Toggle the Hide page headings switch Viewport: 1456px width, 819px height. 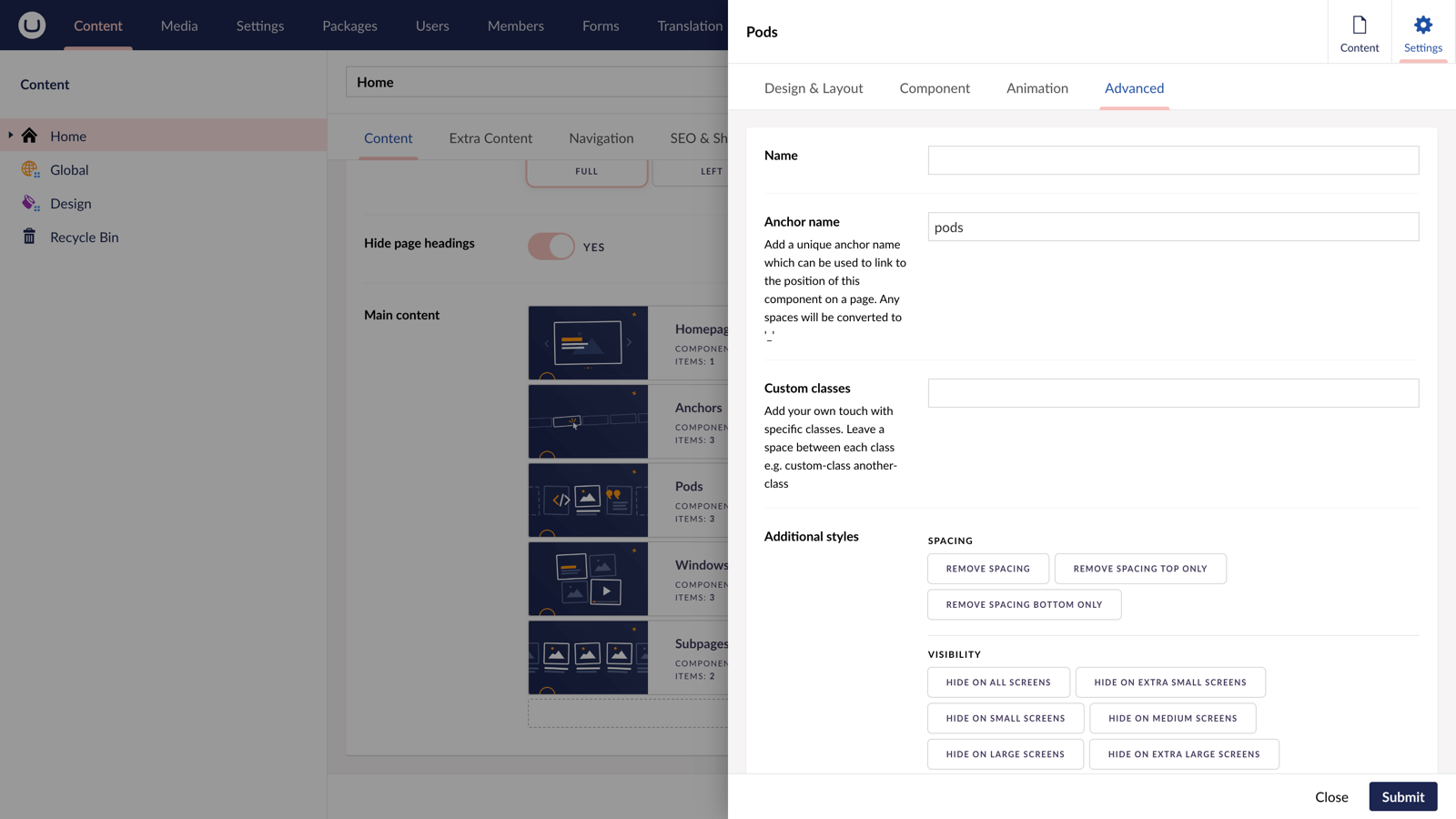tap(551, 247)
